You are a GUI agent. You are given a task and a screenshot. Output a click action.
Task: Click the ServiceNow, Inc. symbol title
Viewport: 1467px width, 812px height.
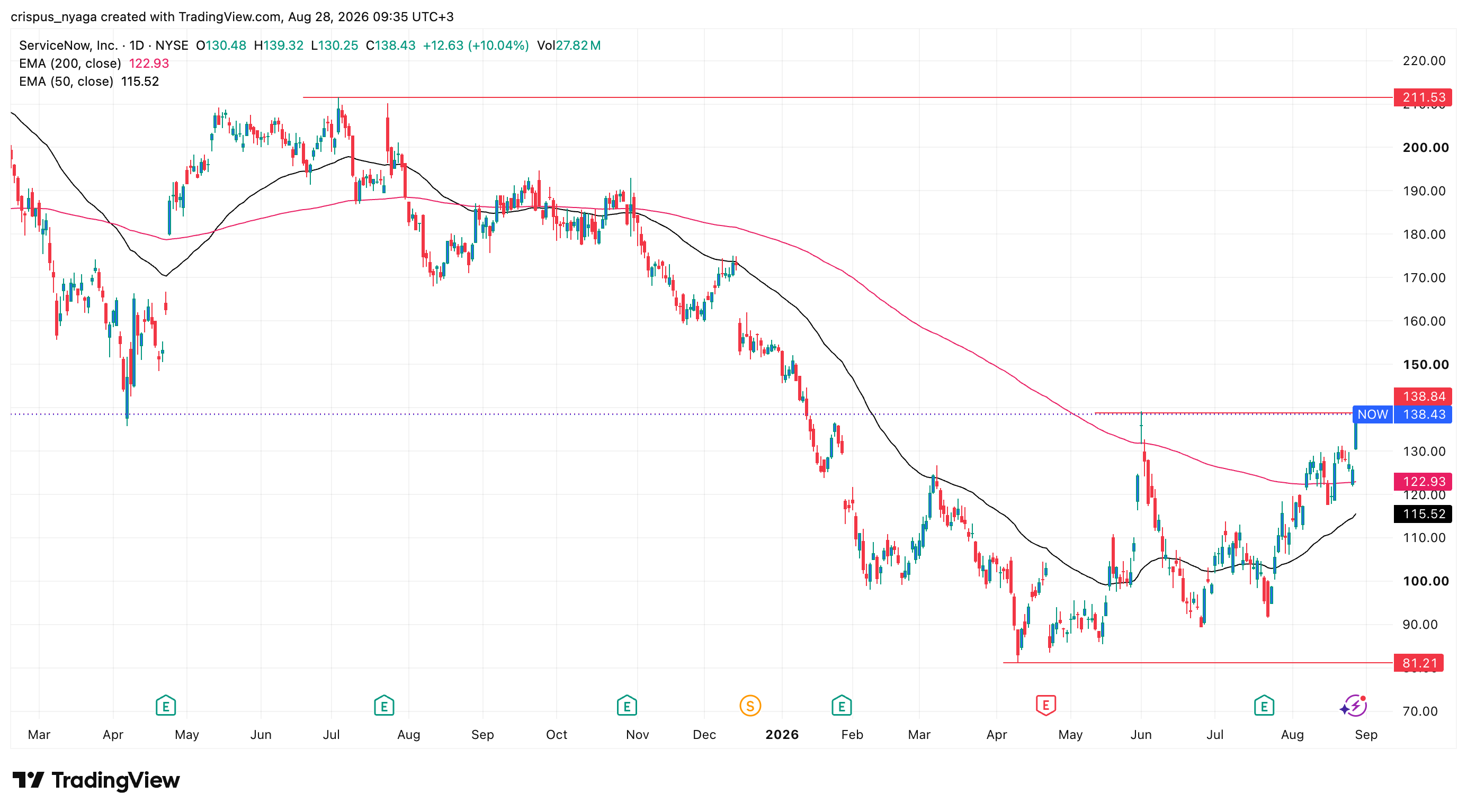pos(68,46)
